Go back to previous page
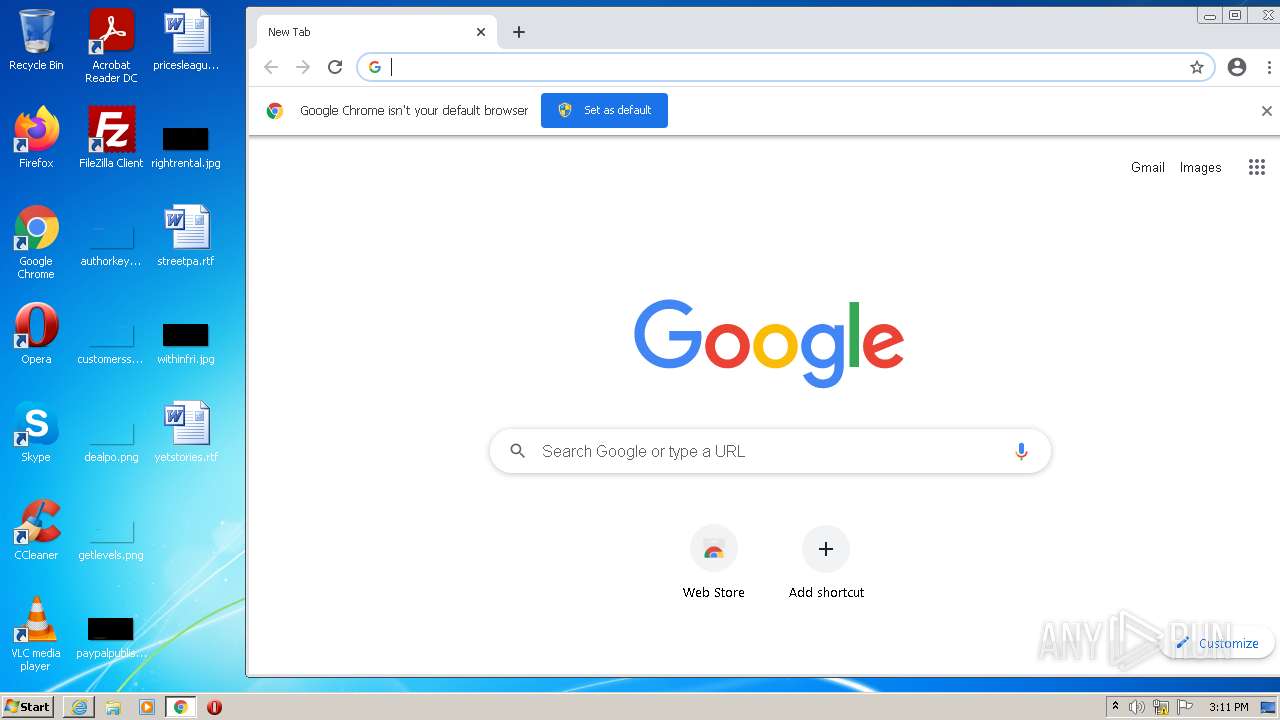 (271, 67)
